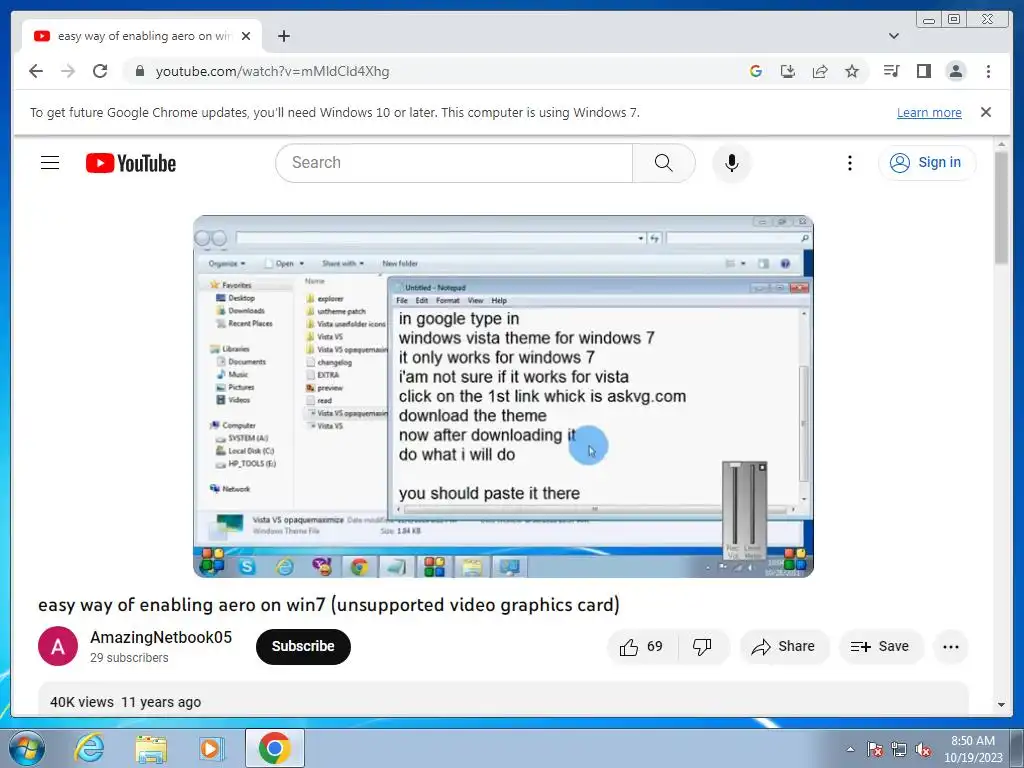Open AmazingNetbook05 channel avatar
The height and width of the screenshot is (768, 1024).
click(x=57, y=646)
